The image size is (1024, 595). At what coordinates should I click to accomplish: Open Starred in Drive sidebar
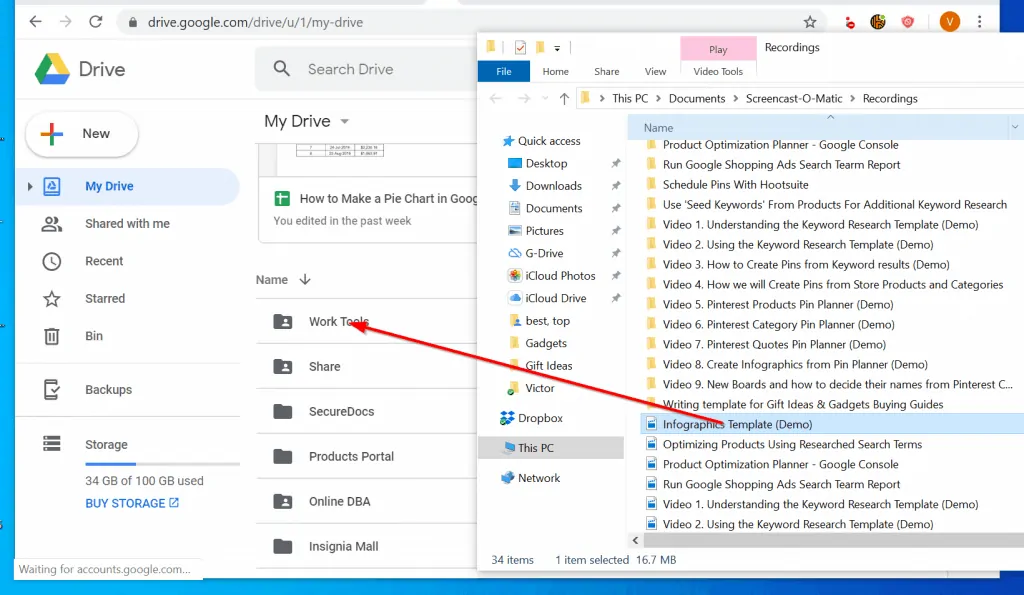[104, 298]
